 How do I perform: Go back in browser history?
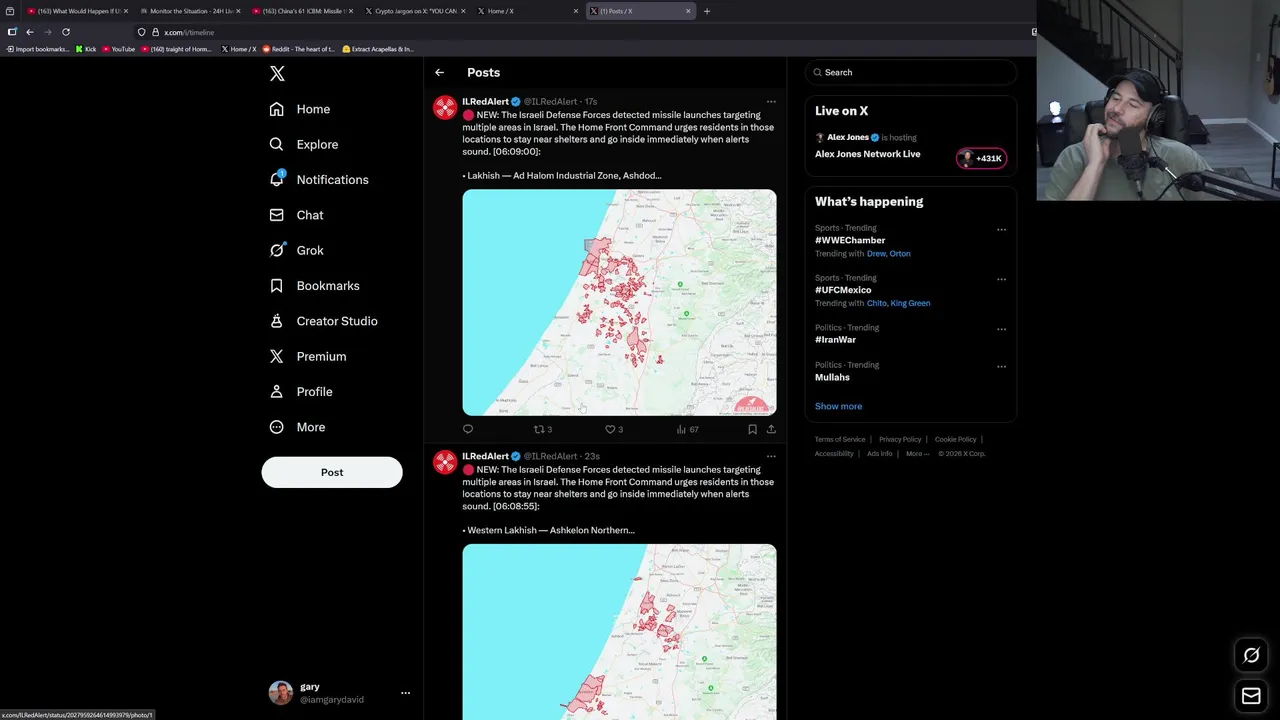tap(30, 32)
